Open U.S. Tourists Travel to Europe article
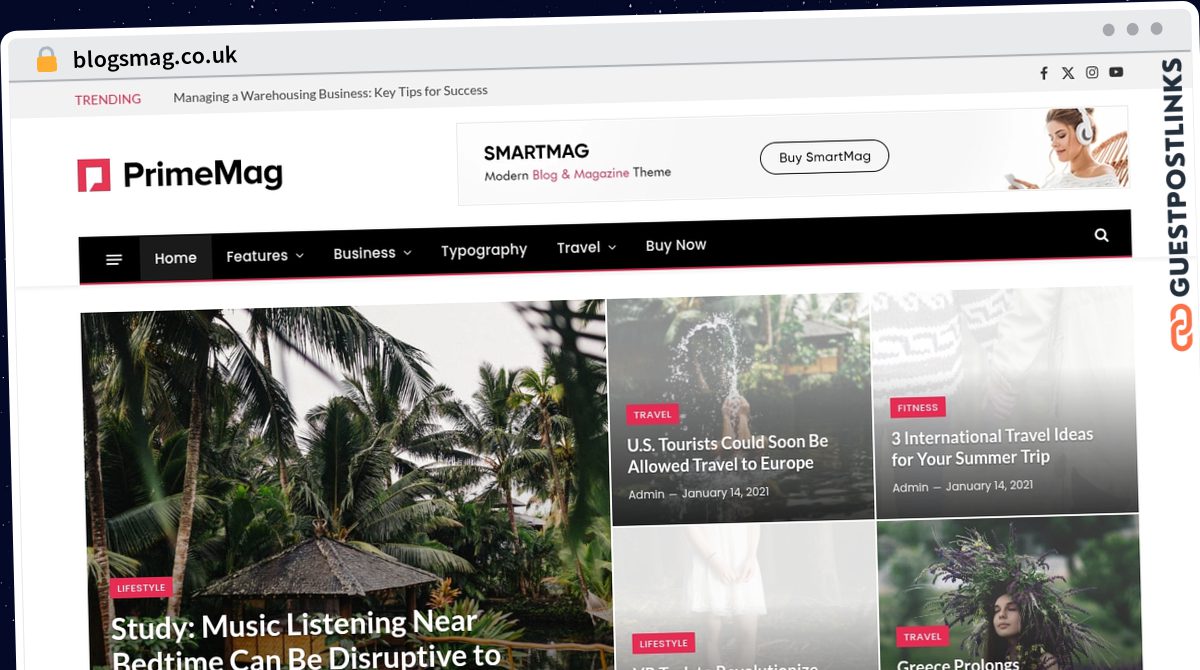Viewport: 1200px width, 670px height. pos(728,453)
